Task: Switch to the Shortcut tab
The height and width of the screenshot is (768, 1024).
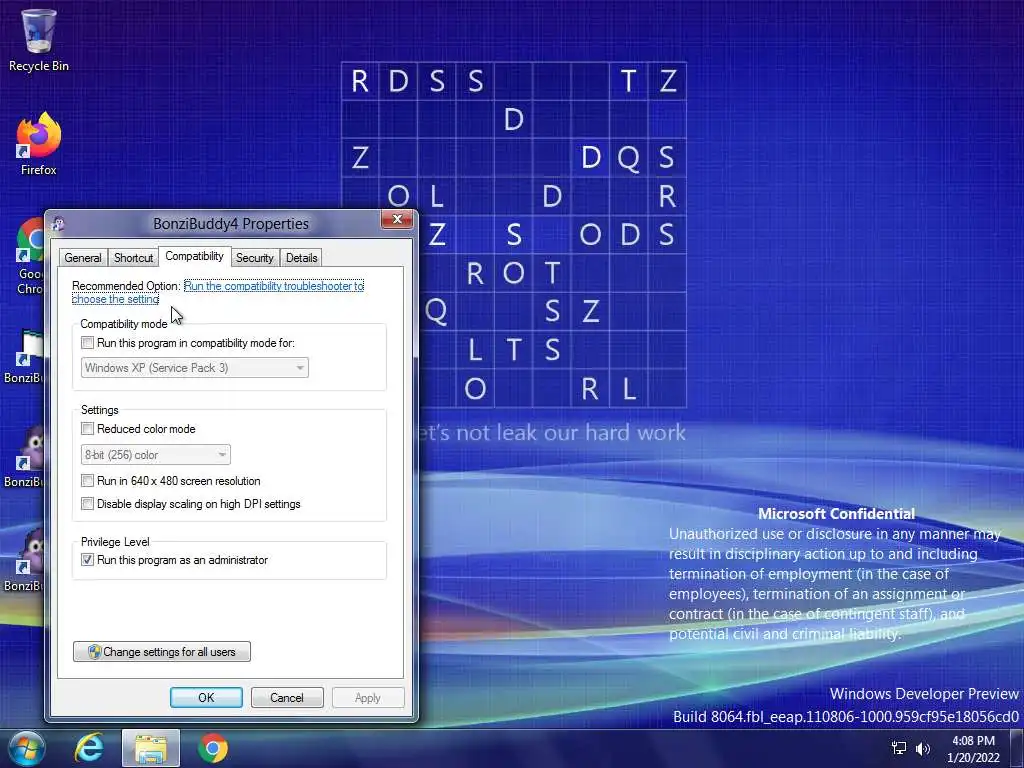Action: click(133, 258)
